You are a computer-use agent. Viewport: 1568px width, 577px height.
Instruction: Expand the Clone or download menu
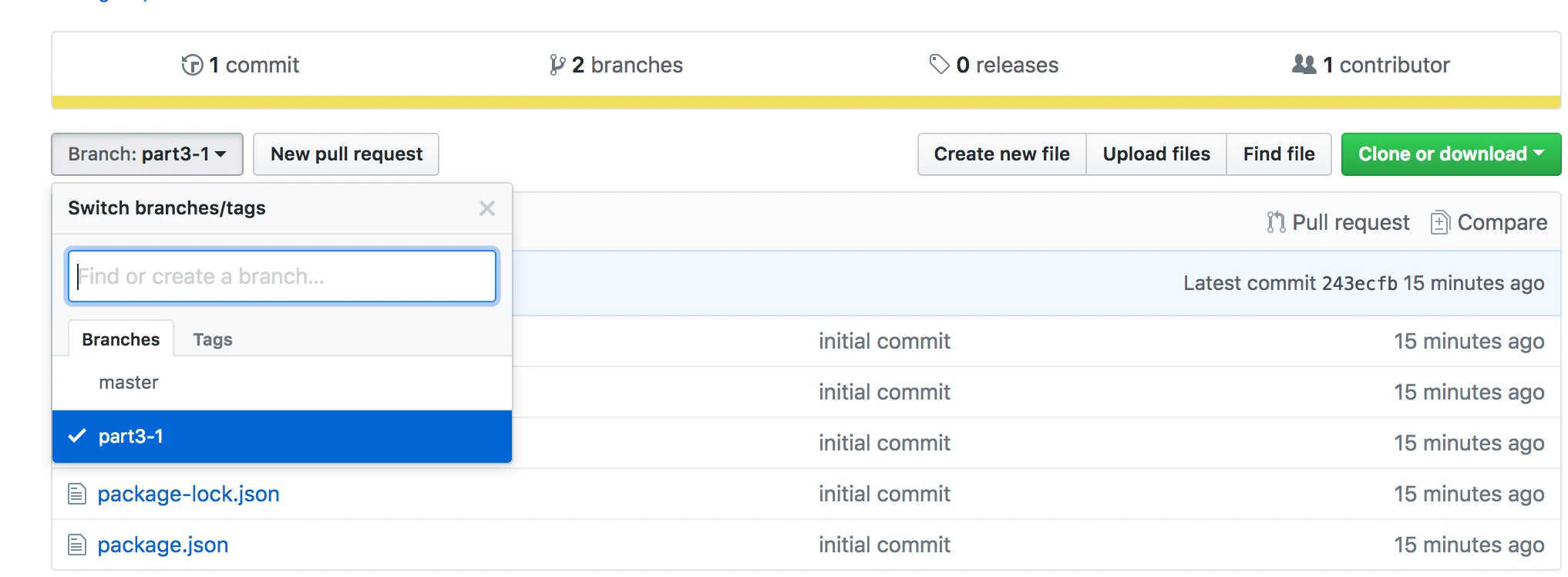1451,154
